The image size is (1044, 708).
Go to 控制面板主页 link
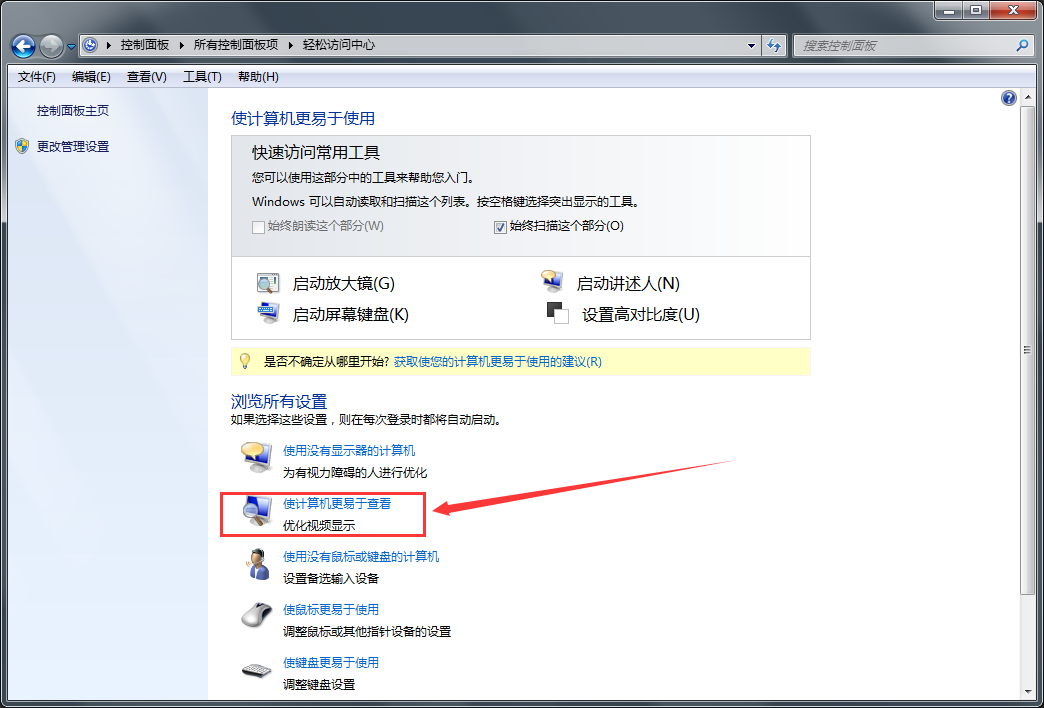[73, 111]
